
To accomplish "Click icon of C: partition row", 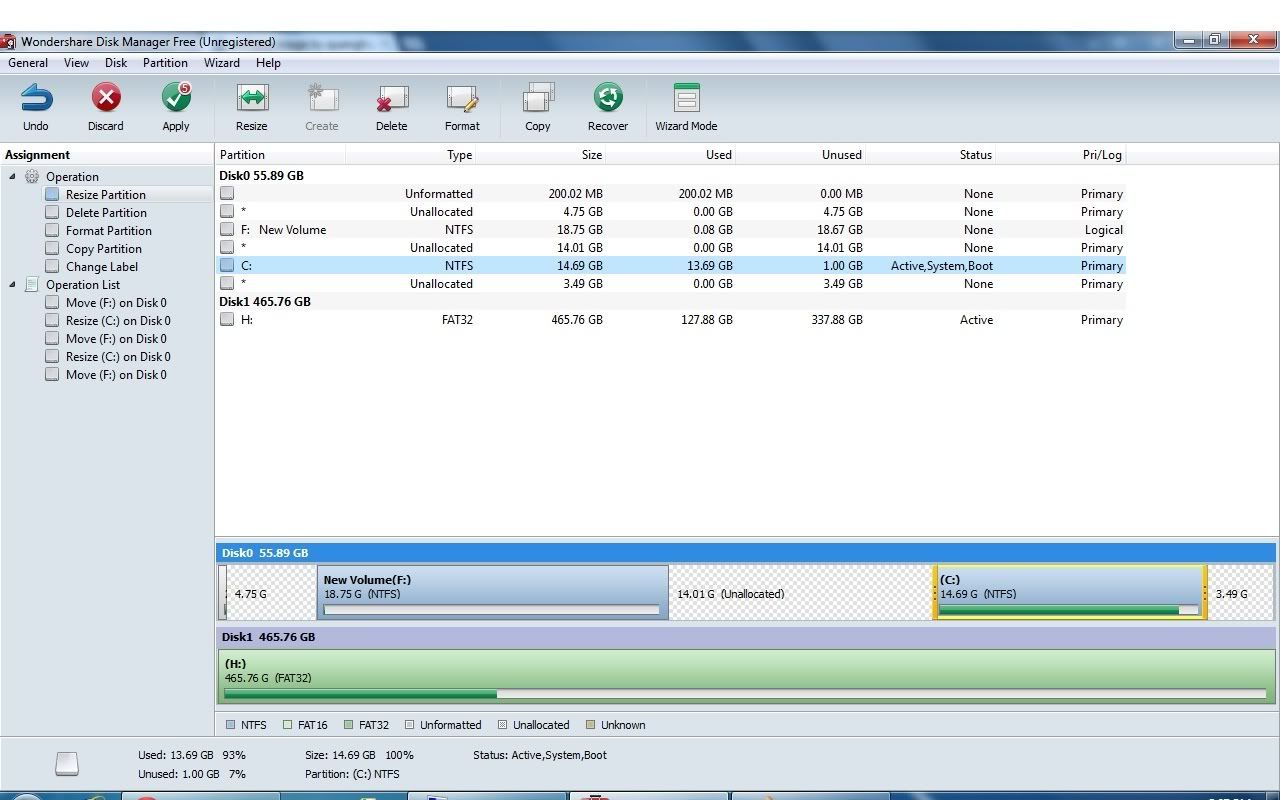I will pos(227,265).
